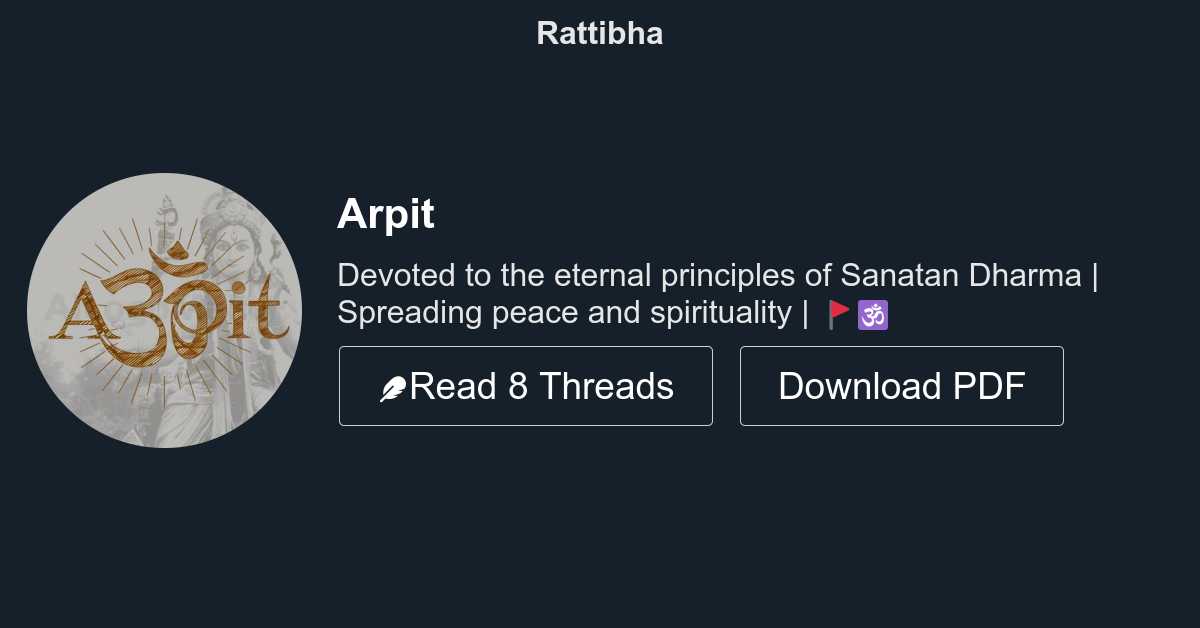Click the feather icon beside Read 8 Threads
Viewport: 1200px width, 628px height.
[x=393, y=389]
